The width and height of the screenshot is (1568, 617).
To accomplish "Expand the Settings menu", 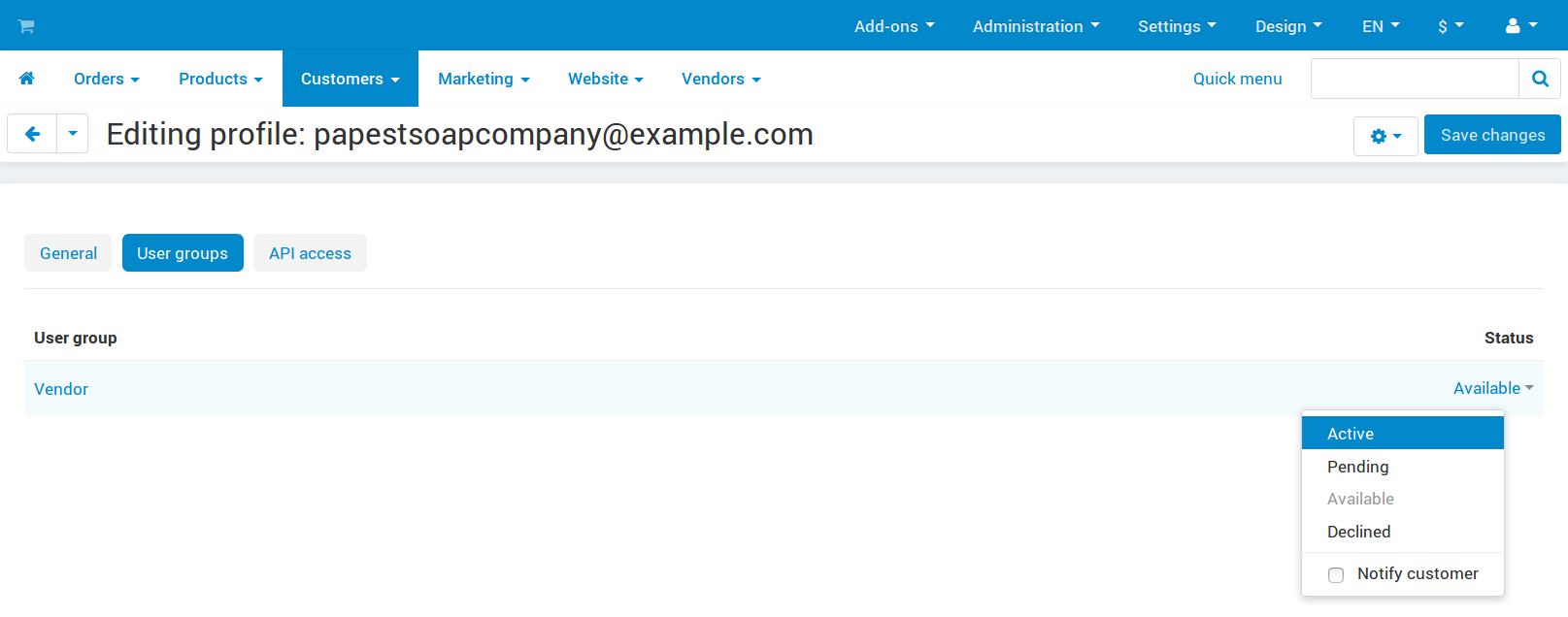I will 1177,26.
